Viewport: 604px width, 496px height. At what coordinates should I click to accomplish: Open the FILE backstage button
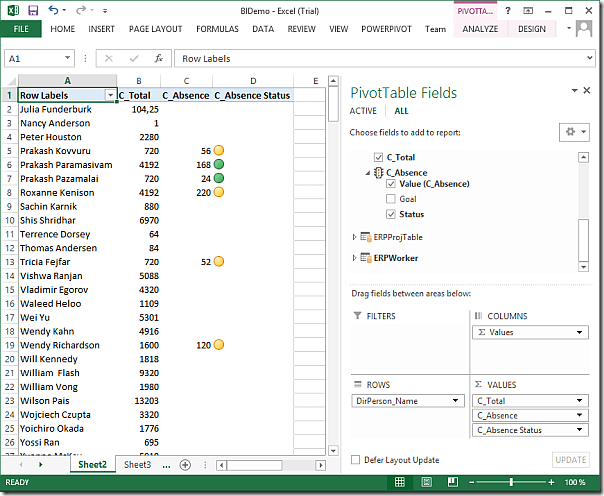pyautogui.click(x=21, y=29)
